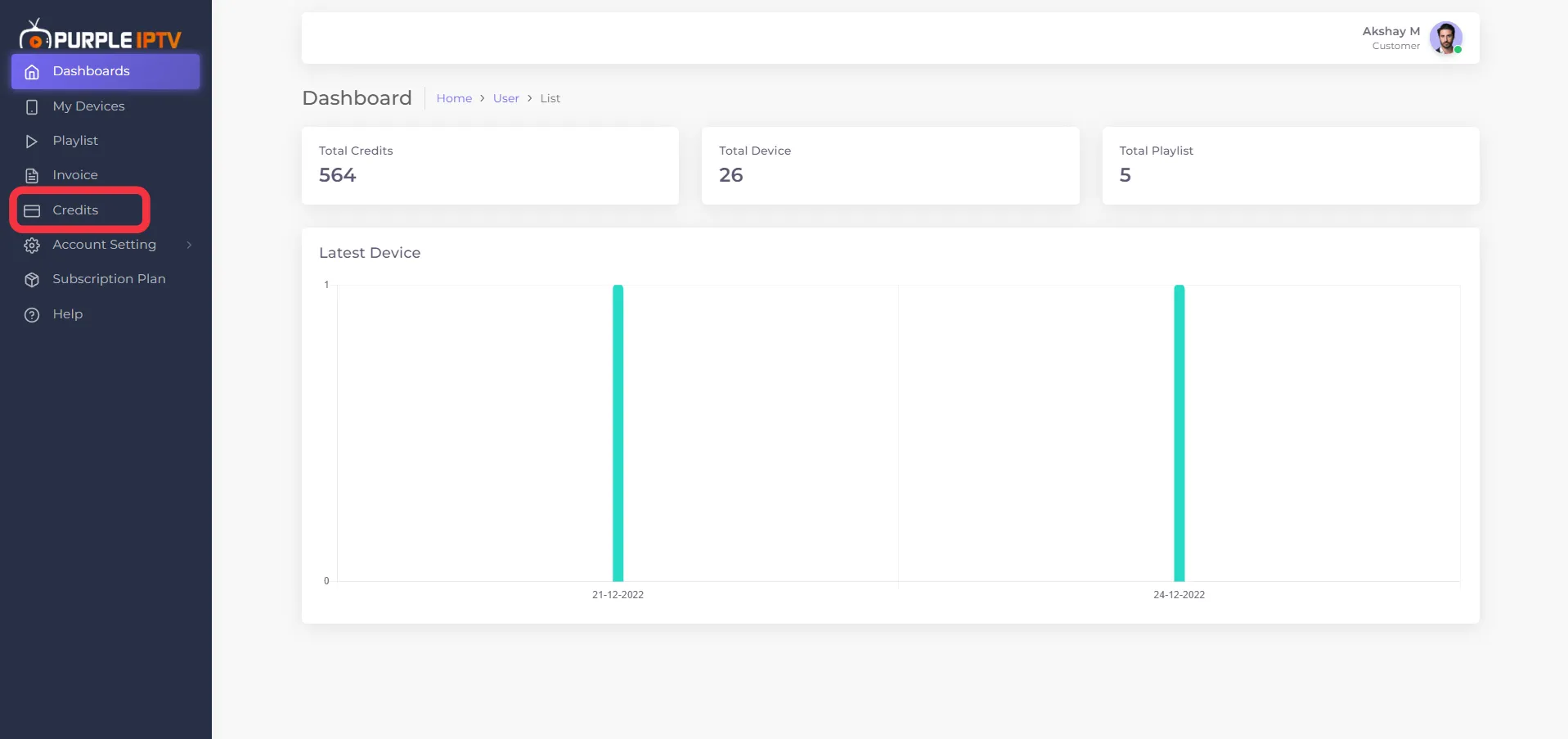Open the Playlist section
Image resolution: width=1568 pixels, height=739 pixels.
tap(106, 141)
